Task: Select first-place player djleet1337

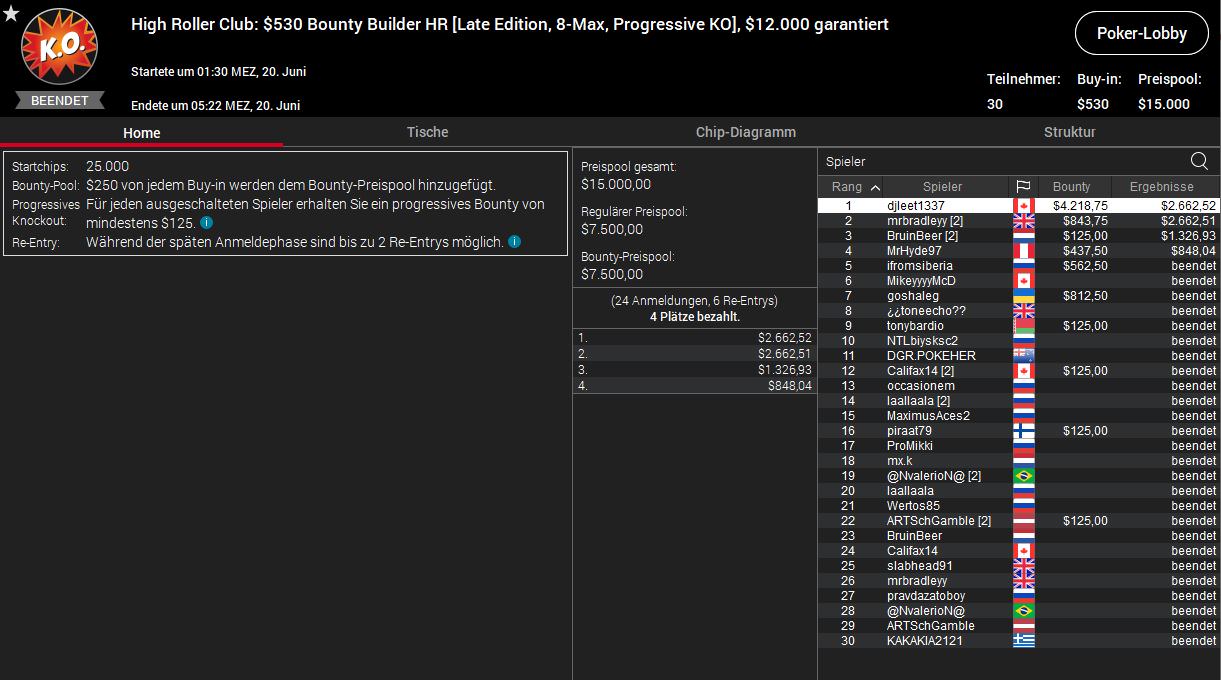Action: [915, 206]
